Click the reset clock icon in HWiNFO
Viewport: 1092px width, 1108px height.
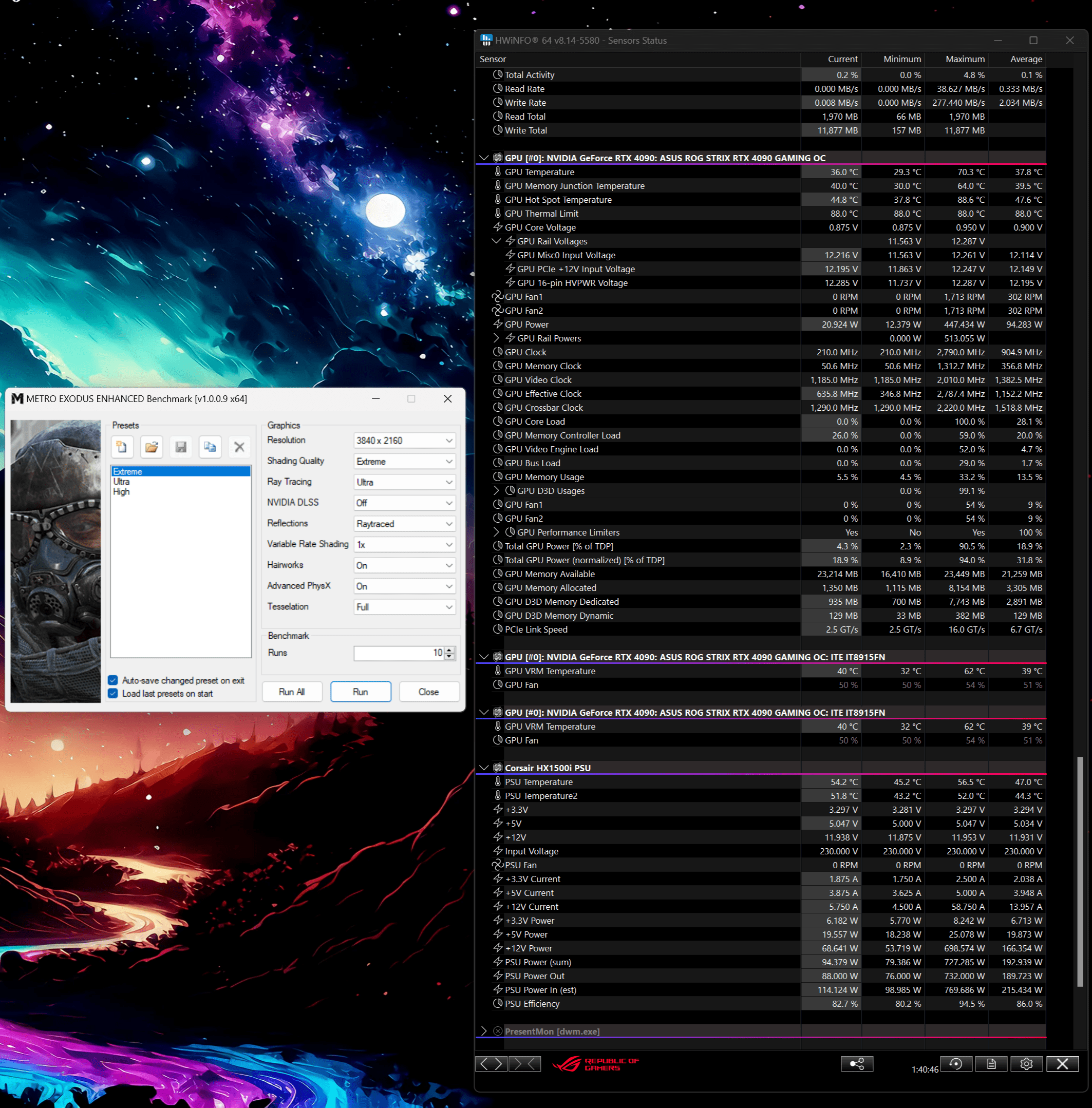955,1064
